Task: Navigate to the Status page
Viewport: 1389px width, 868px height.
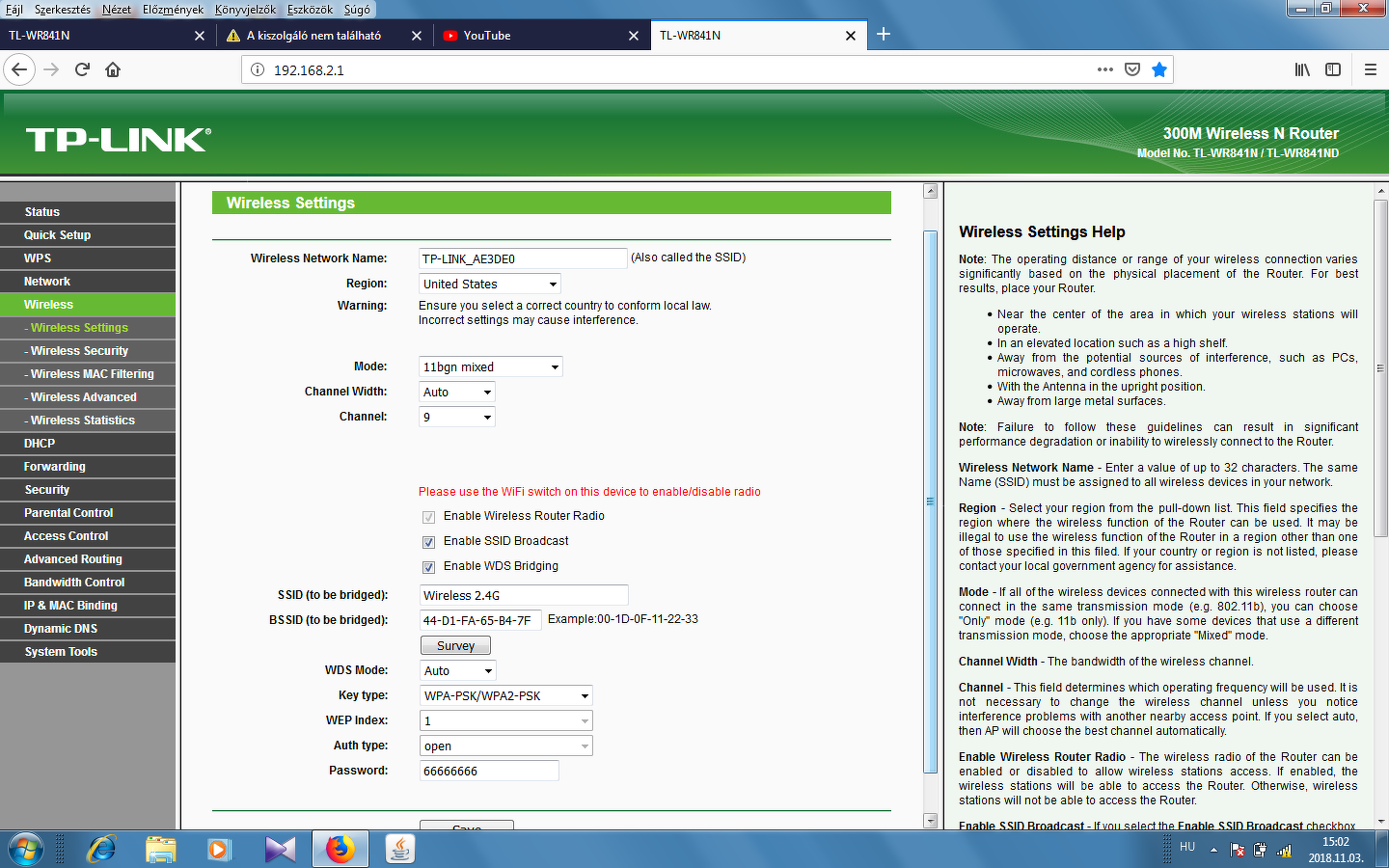Action: point(88,212)
